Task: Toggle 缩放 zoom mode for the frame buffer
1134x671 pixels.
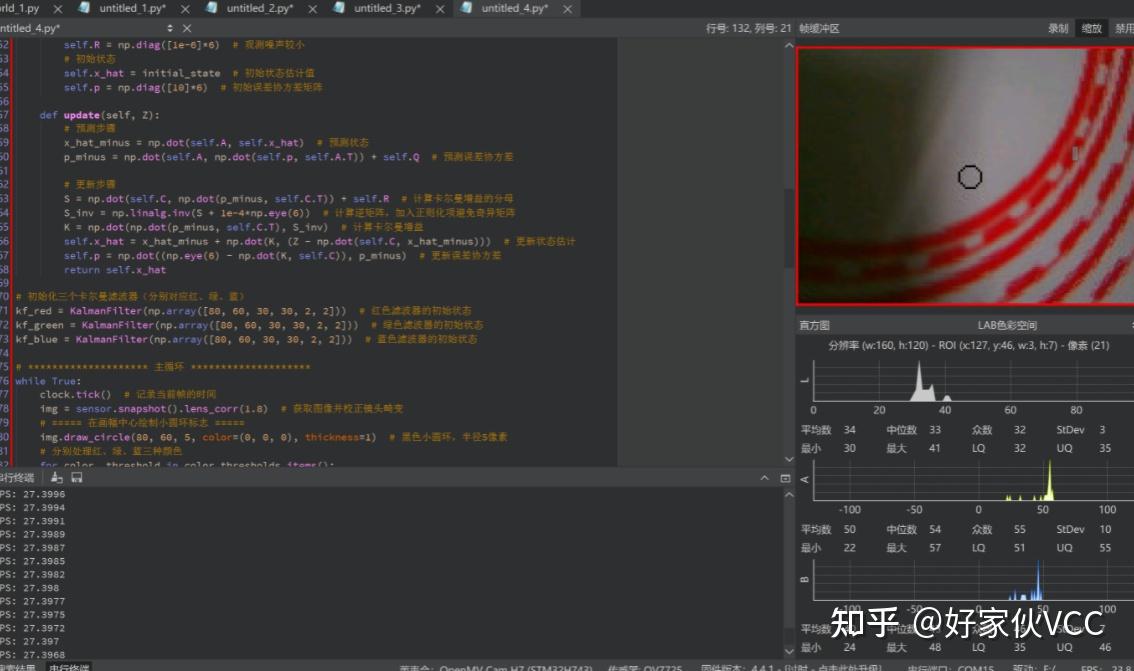Action: click(1092, 28)
